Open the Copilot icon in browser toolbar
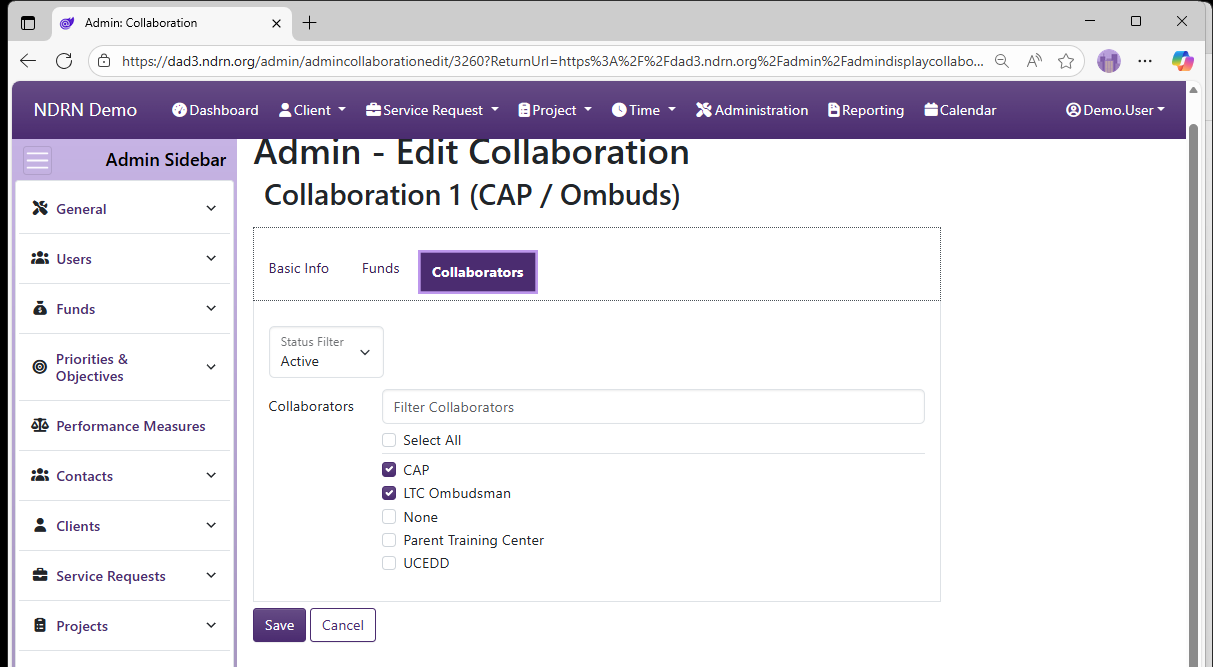 1183,61
